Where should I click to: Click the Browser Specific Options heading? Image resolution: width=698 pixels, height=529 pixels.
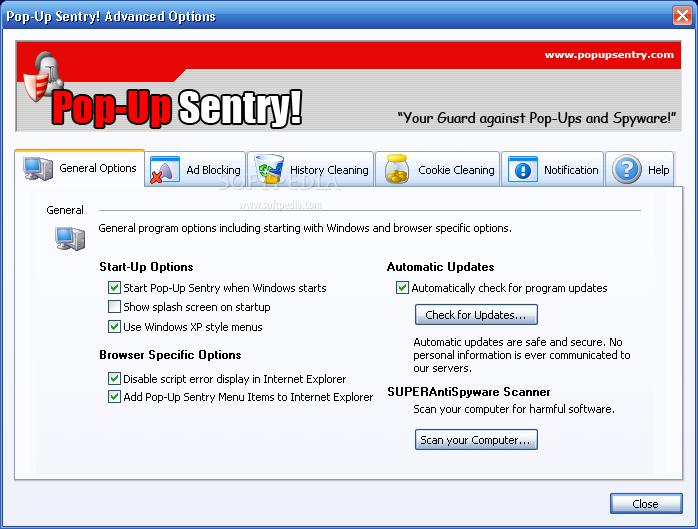pos(170,354)
